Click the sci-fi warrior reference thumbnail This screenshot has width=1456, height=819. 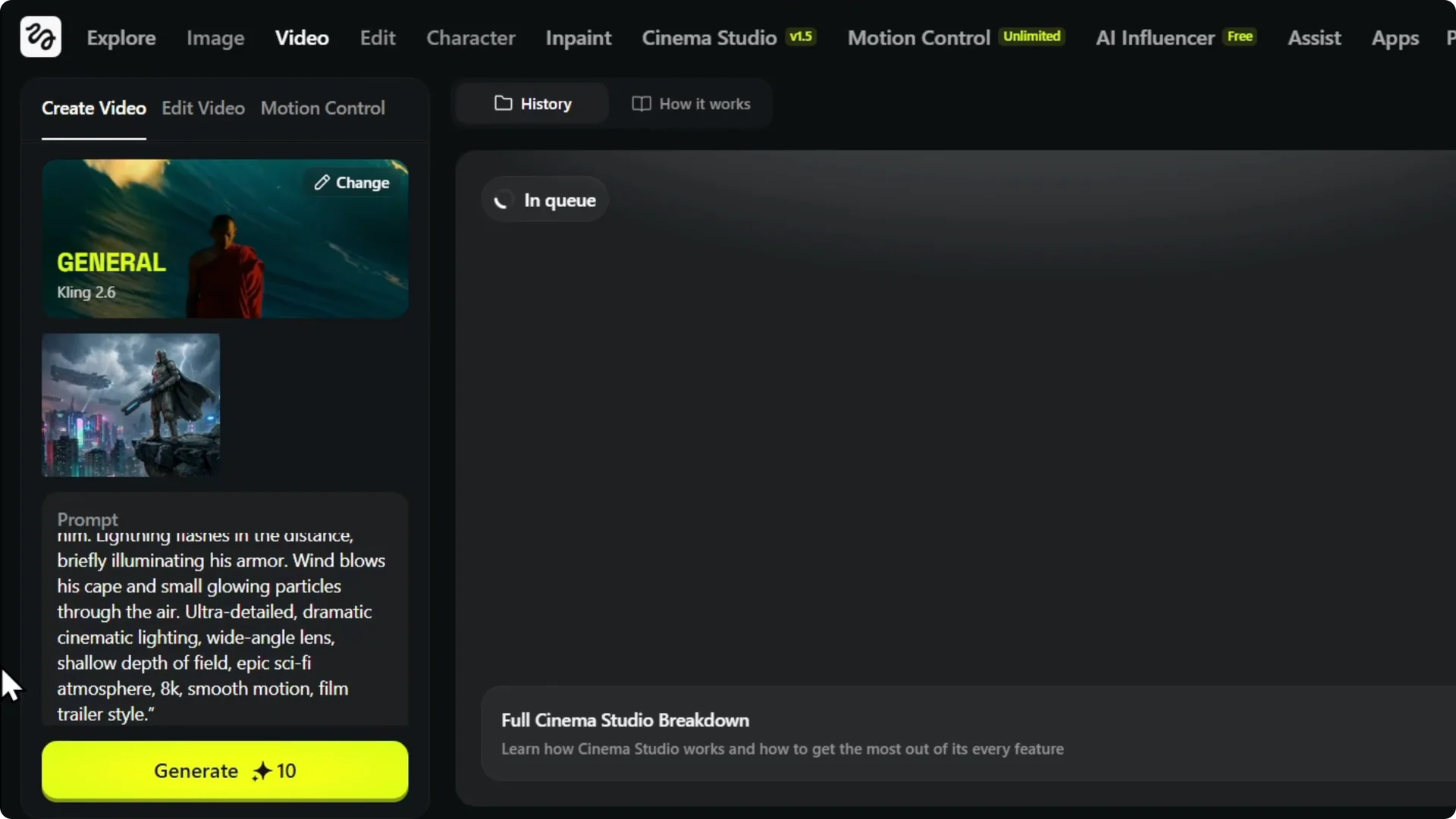(x=130, y=405)
